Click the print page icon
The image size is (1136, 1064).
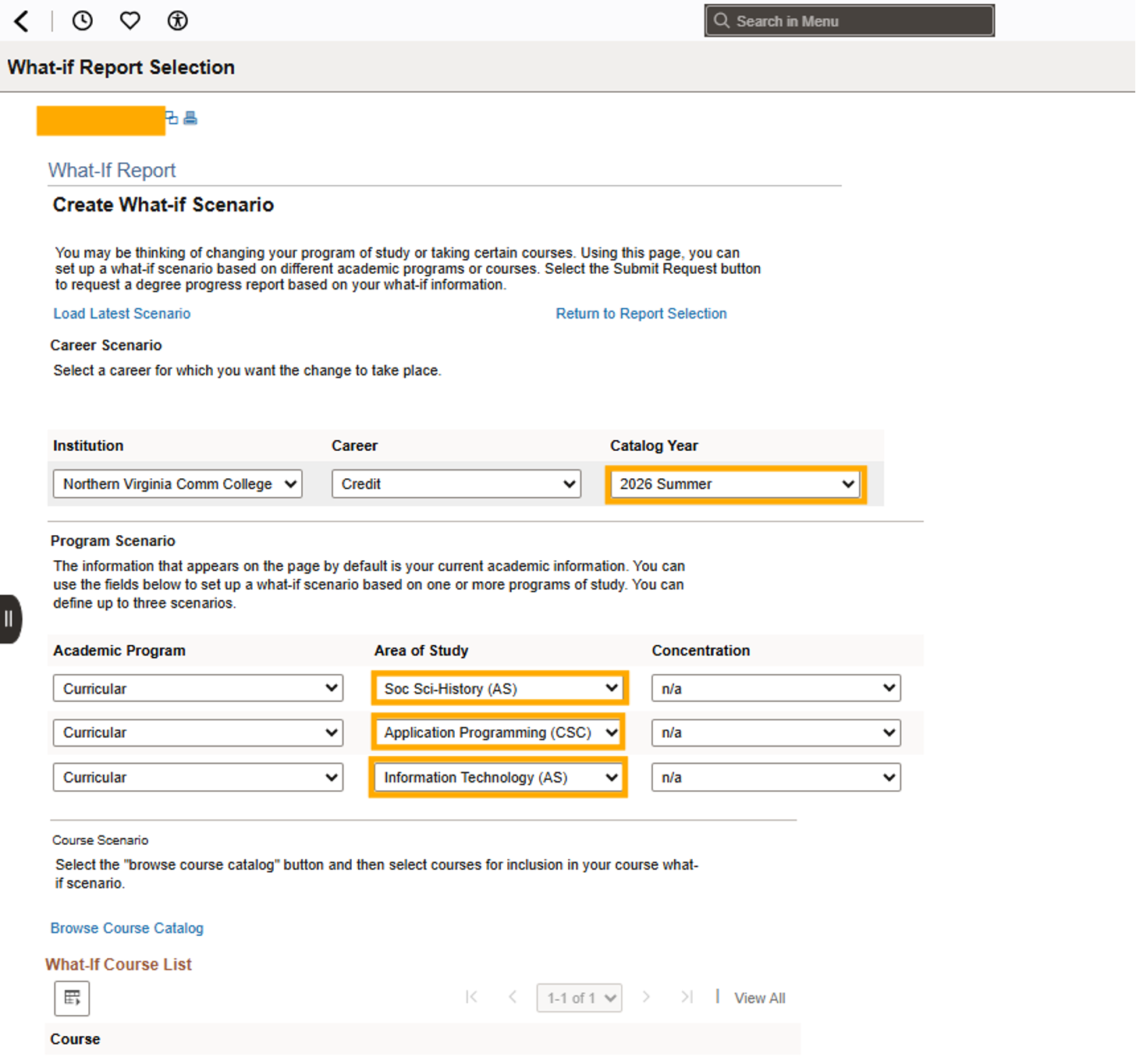(x=190, y=119)
